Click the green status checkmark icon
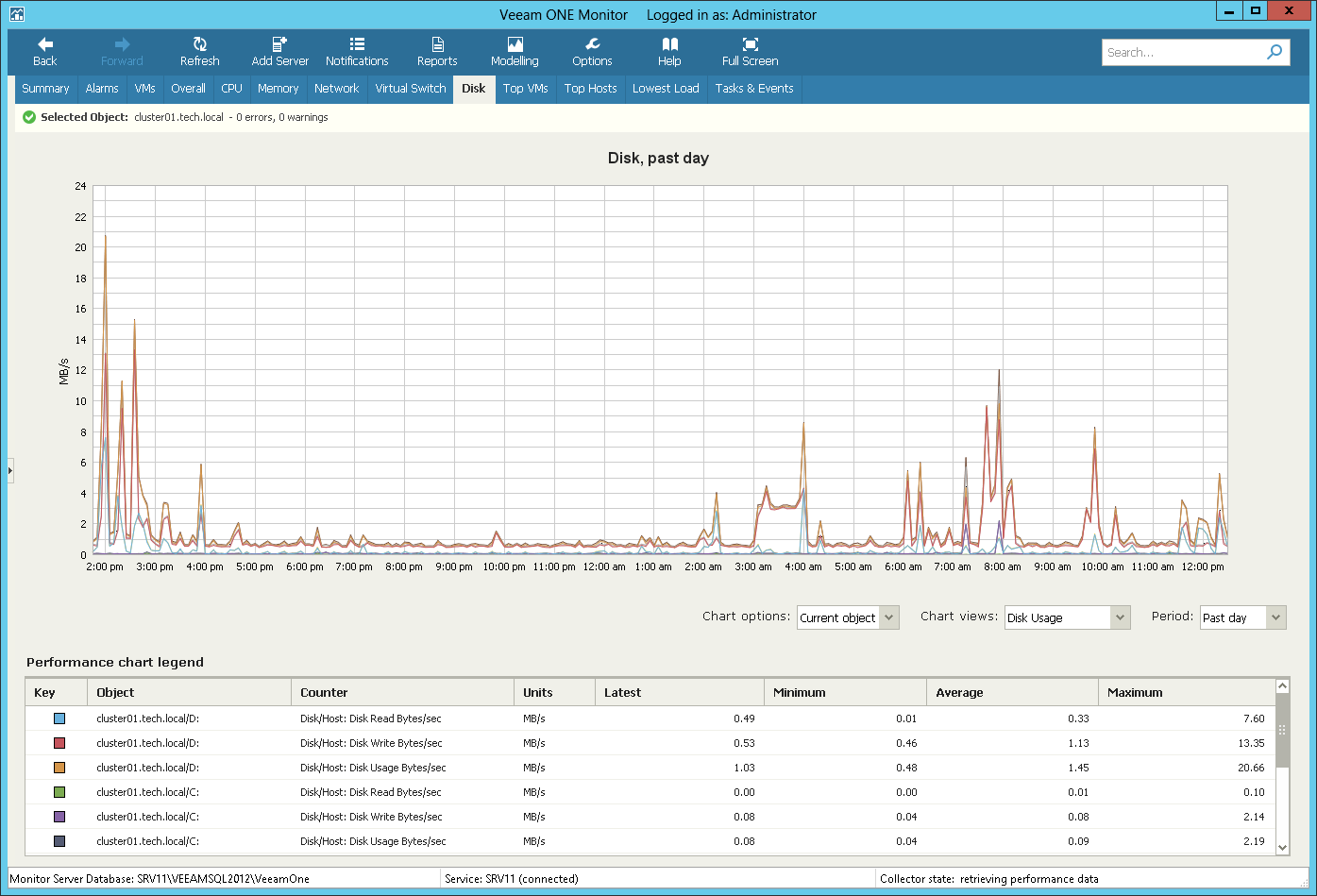The width and height of the screenshot is (1317, 896). (29, 117)
